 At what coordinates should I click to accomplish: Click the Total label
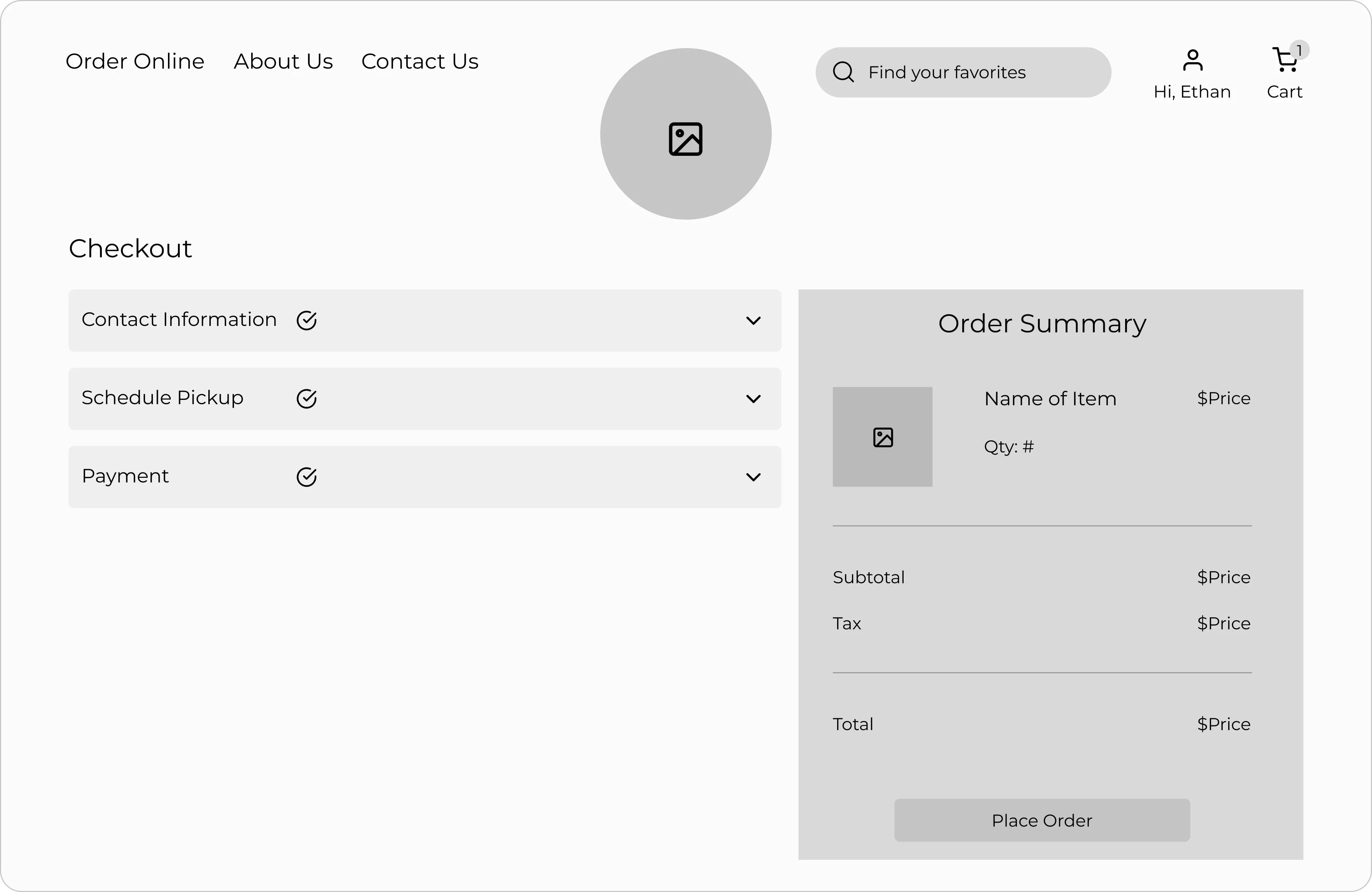click(x=852, y=724)
